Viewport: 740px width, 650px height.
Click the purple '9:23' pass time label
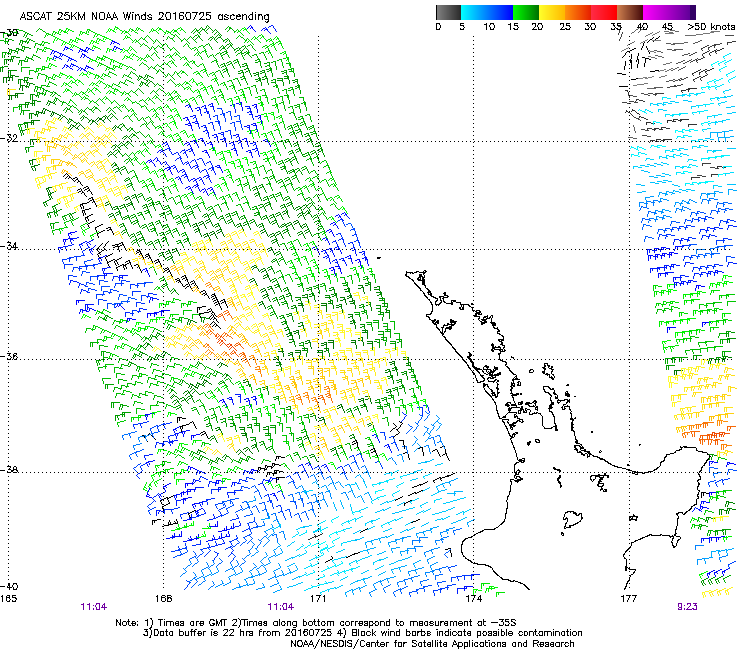[687, 607]
